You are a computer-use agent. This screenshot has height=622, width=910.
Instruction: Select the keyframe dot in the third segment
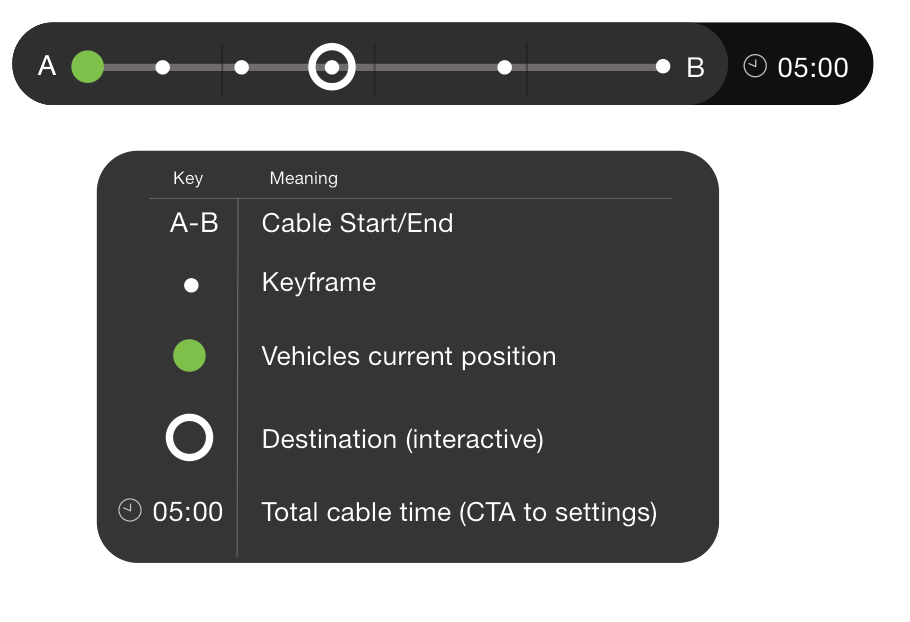[505, 67]
